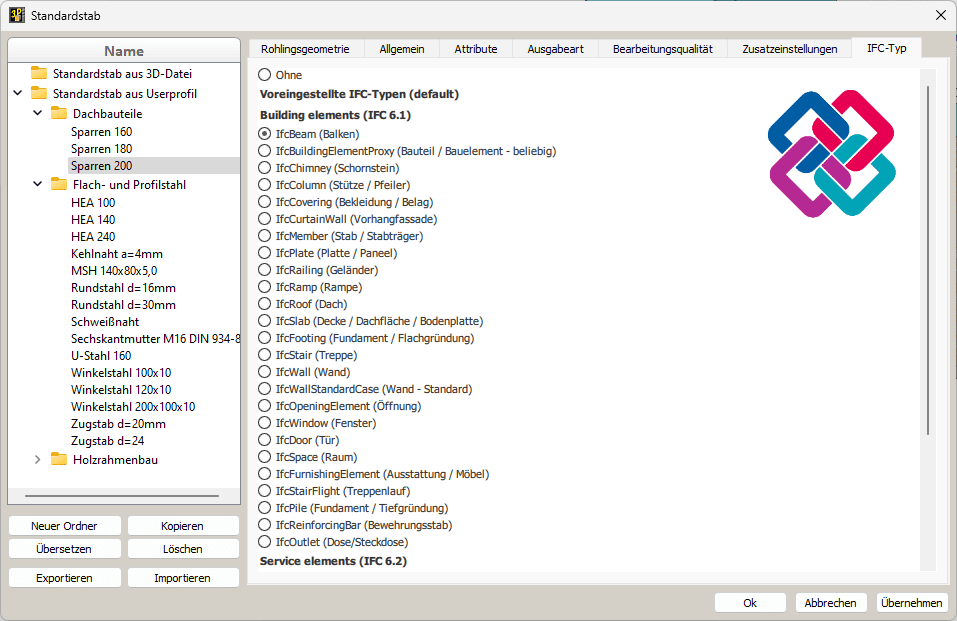Click the Dachbauteile folder icon
Screen dimensions: 957x621
(x=60, y=114)
